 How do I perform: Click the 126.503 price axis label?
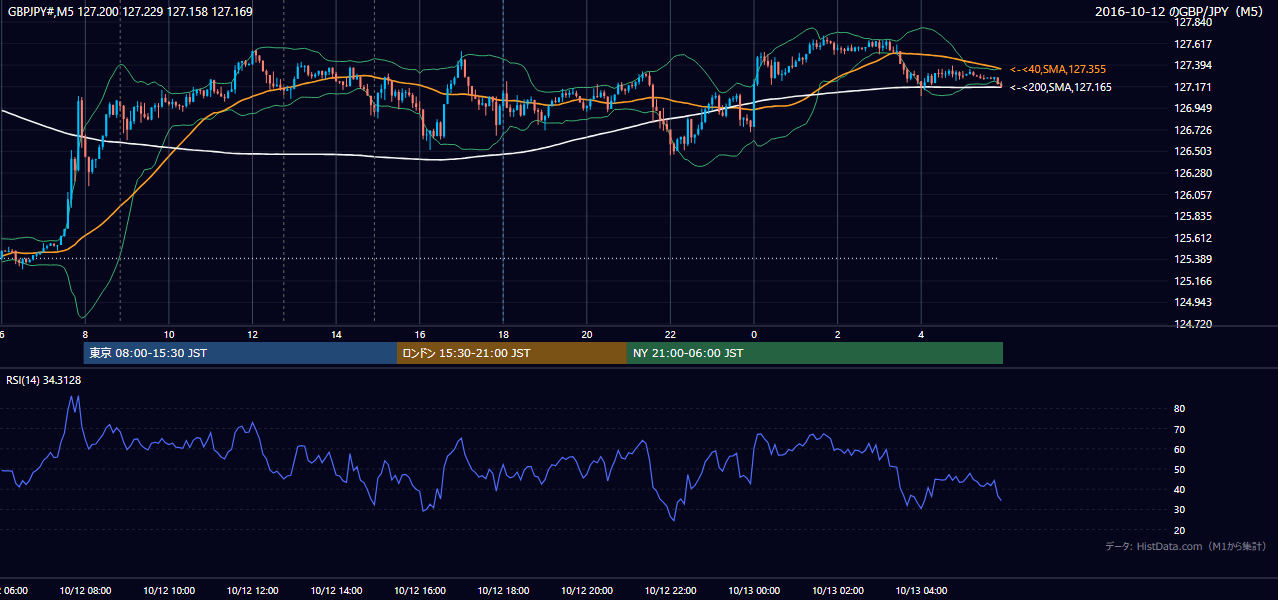(x=1192, y=151)
